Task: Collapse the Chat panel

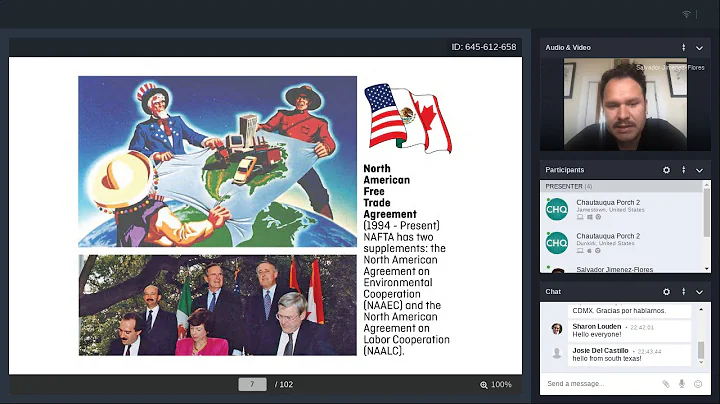Action: tap(699, 292)
